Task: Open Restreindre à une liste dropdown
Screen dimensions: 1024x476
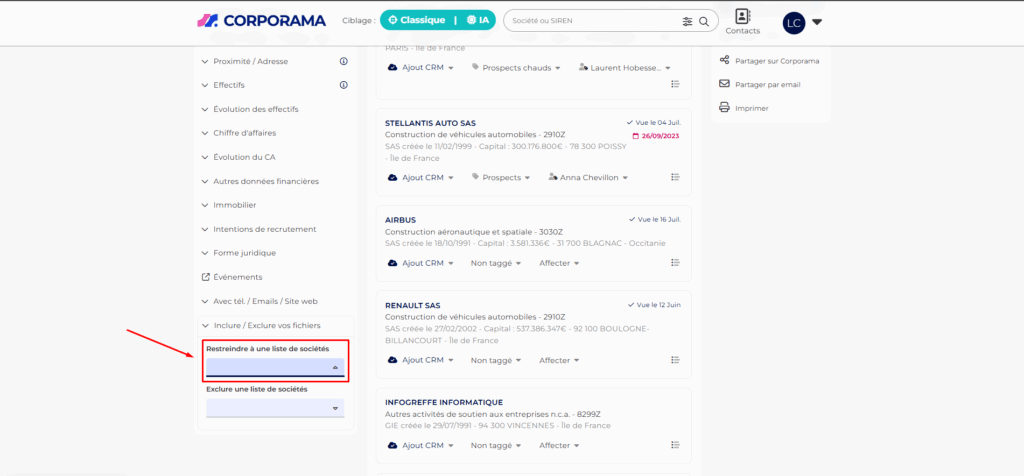Action: [x=275, y=368]
